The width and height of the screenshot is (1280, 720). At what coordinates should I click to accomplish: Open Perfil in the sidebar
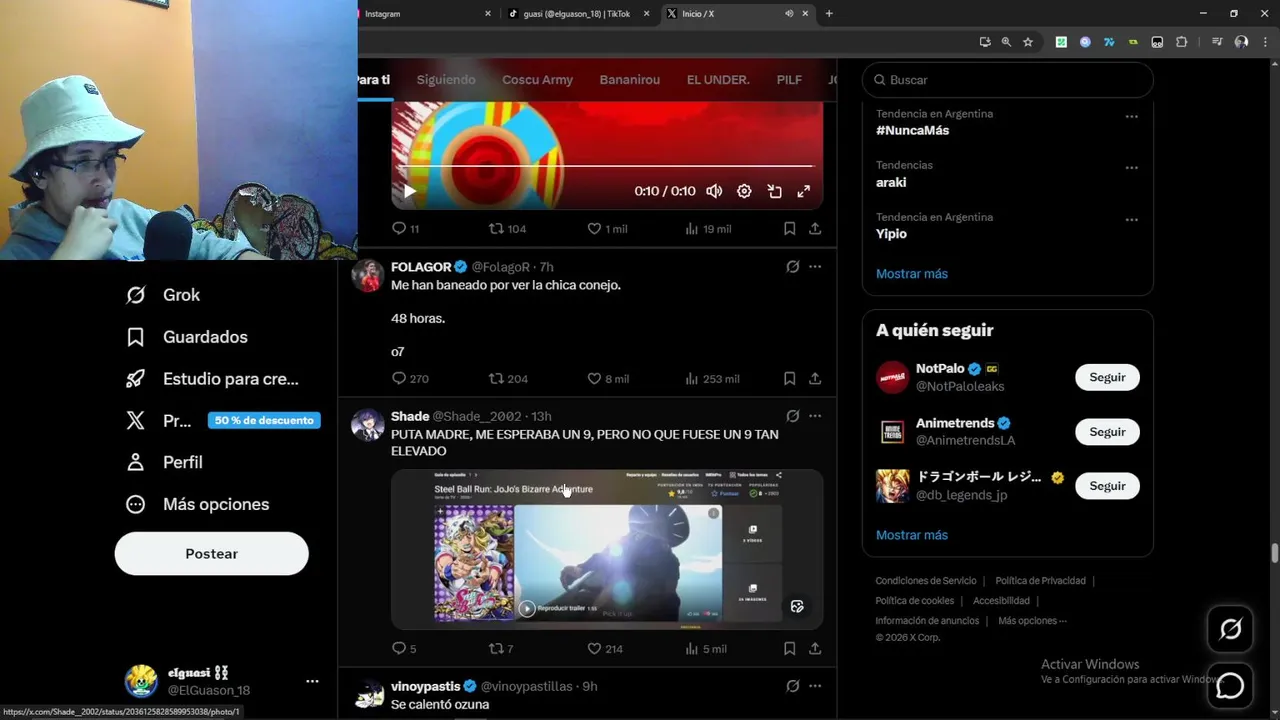[x=164, y=462]
